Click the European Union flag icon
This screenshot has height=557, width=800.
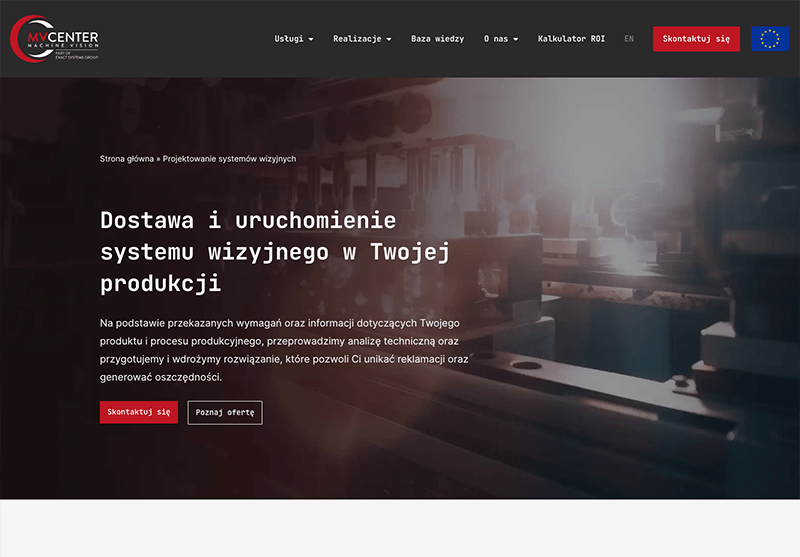[x=769, y=39]
